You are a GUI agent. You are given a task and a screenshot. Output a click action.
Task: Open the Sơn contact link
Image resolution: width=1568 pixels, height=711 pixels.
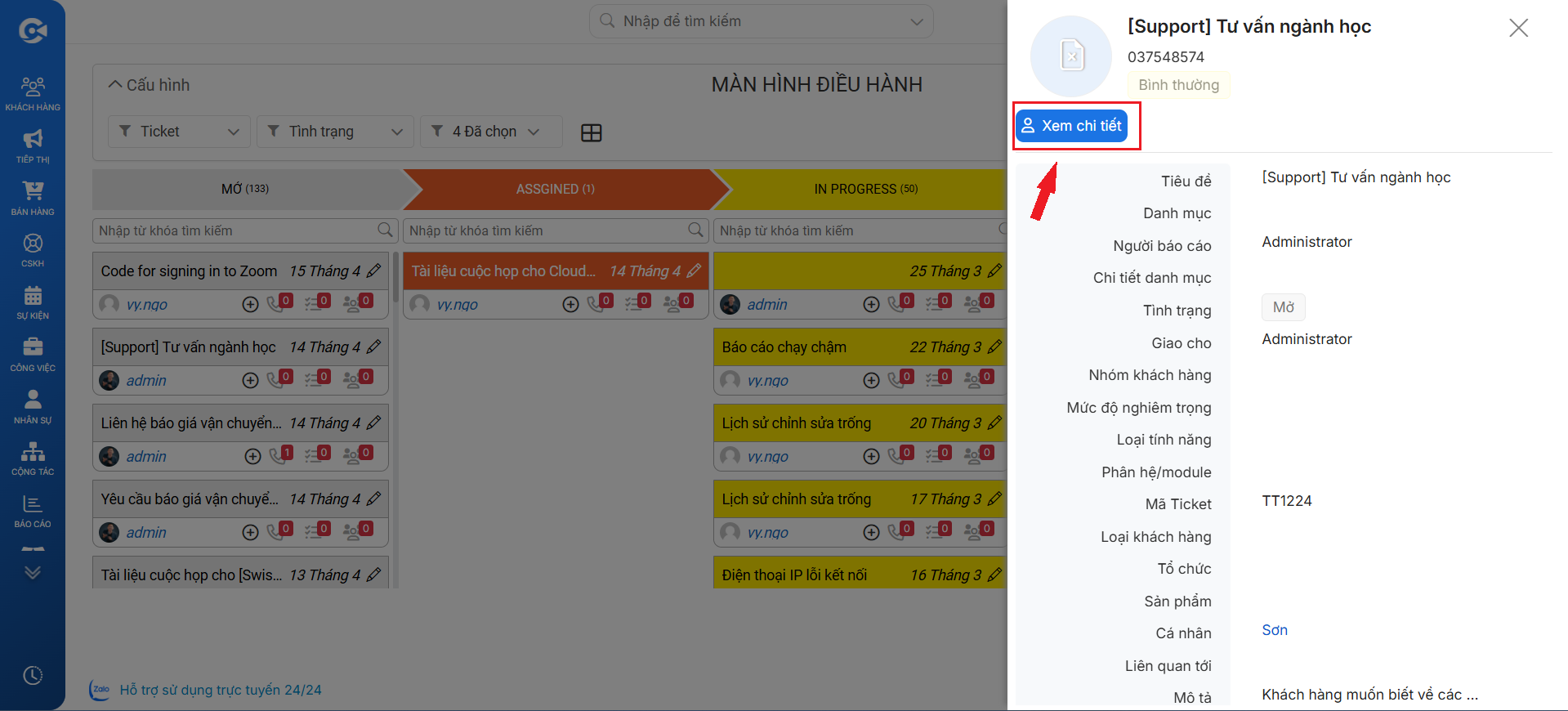1275,630
